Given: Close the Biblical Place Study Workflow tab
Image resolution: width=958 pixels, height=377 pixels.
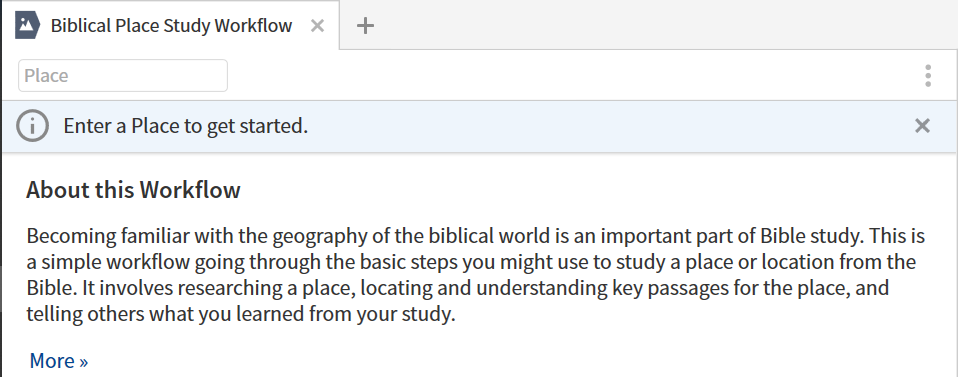Looking at the screenshot, I should 317,26.
